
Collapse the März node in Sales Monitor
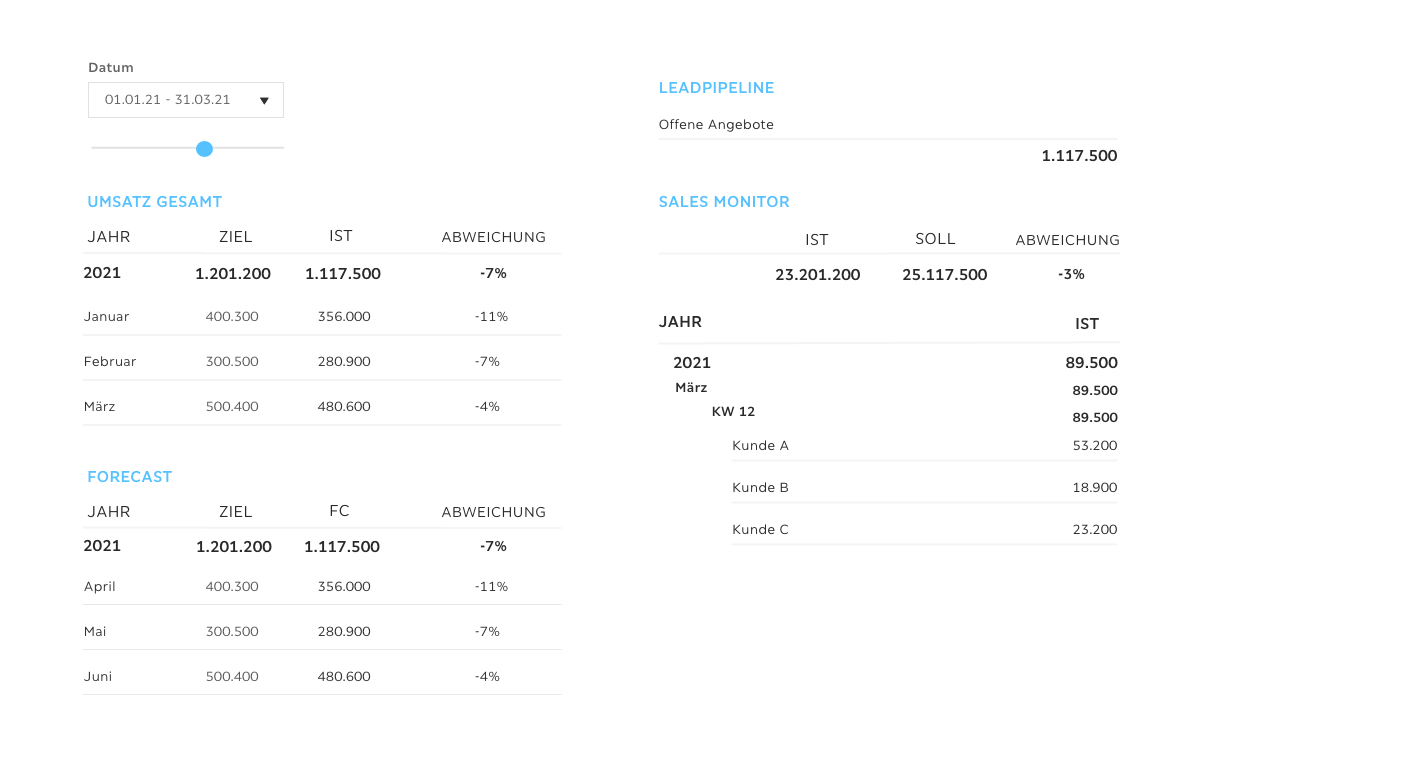[691, 388]
